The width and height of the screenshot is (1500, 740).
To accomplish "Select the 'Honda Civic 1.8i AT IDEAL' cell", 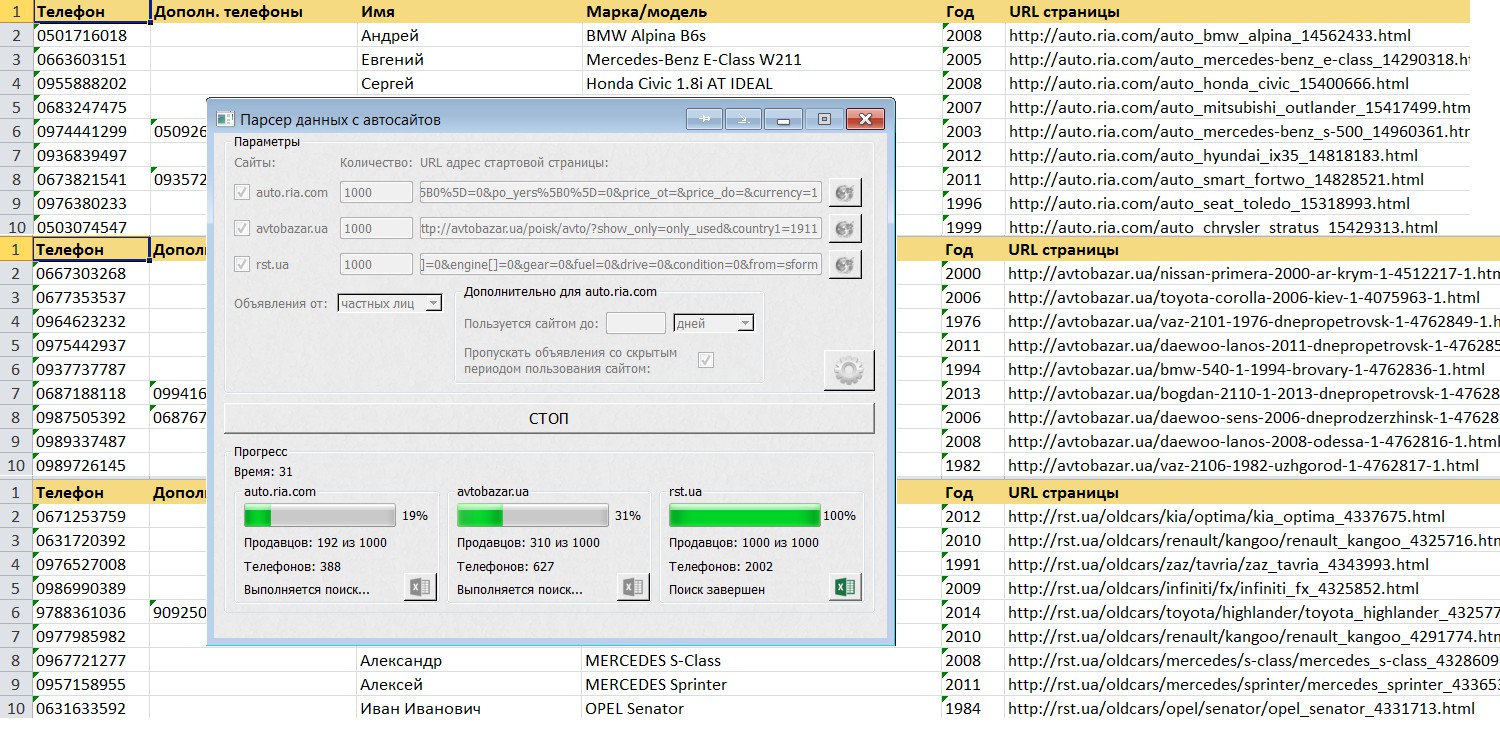I will [x=761, y=83].
